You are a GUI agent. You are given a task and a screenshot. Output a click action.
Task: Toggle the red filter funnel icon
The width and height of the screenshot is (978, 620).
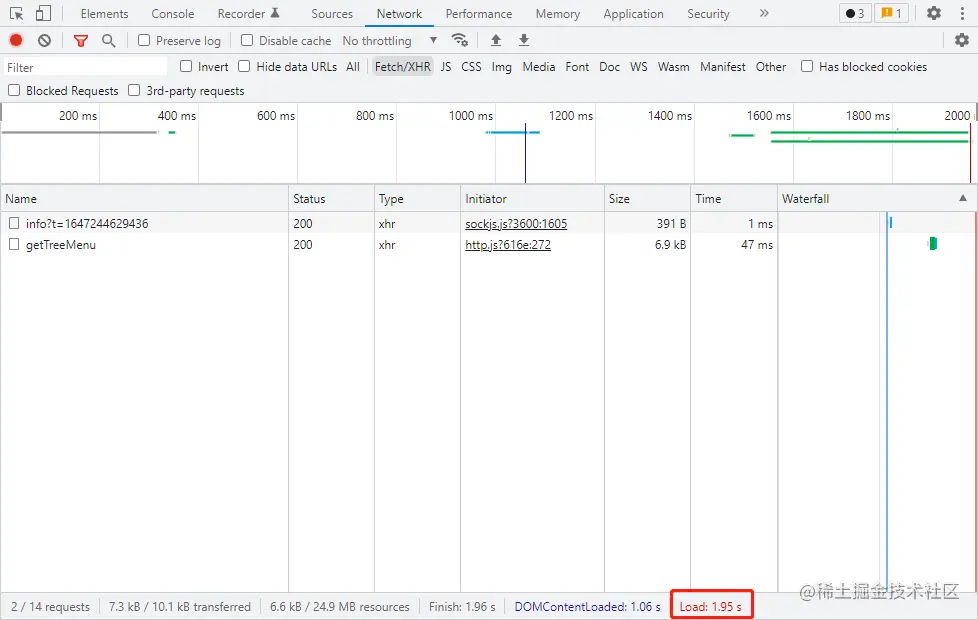coord(80,41)
